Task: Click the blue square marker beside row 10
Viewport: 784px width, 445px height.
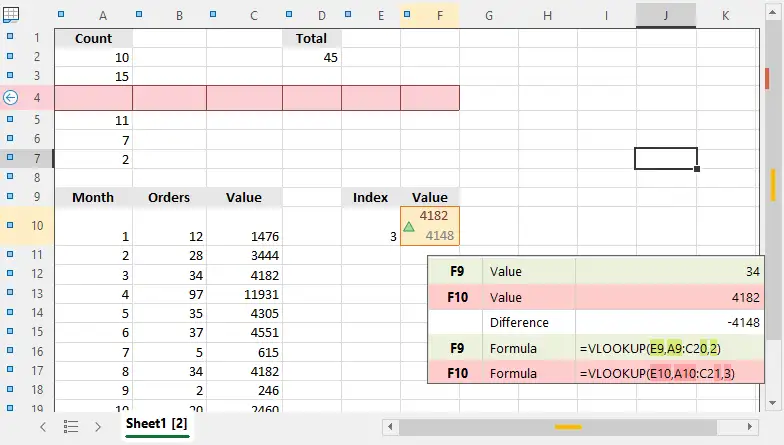Action: click(x=10, y=225)
